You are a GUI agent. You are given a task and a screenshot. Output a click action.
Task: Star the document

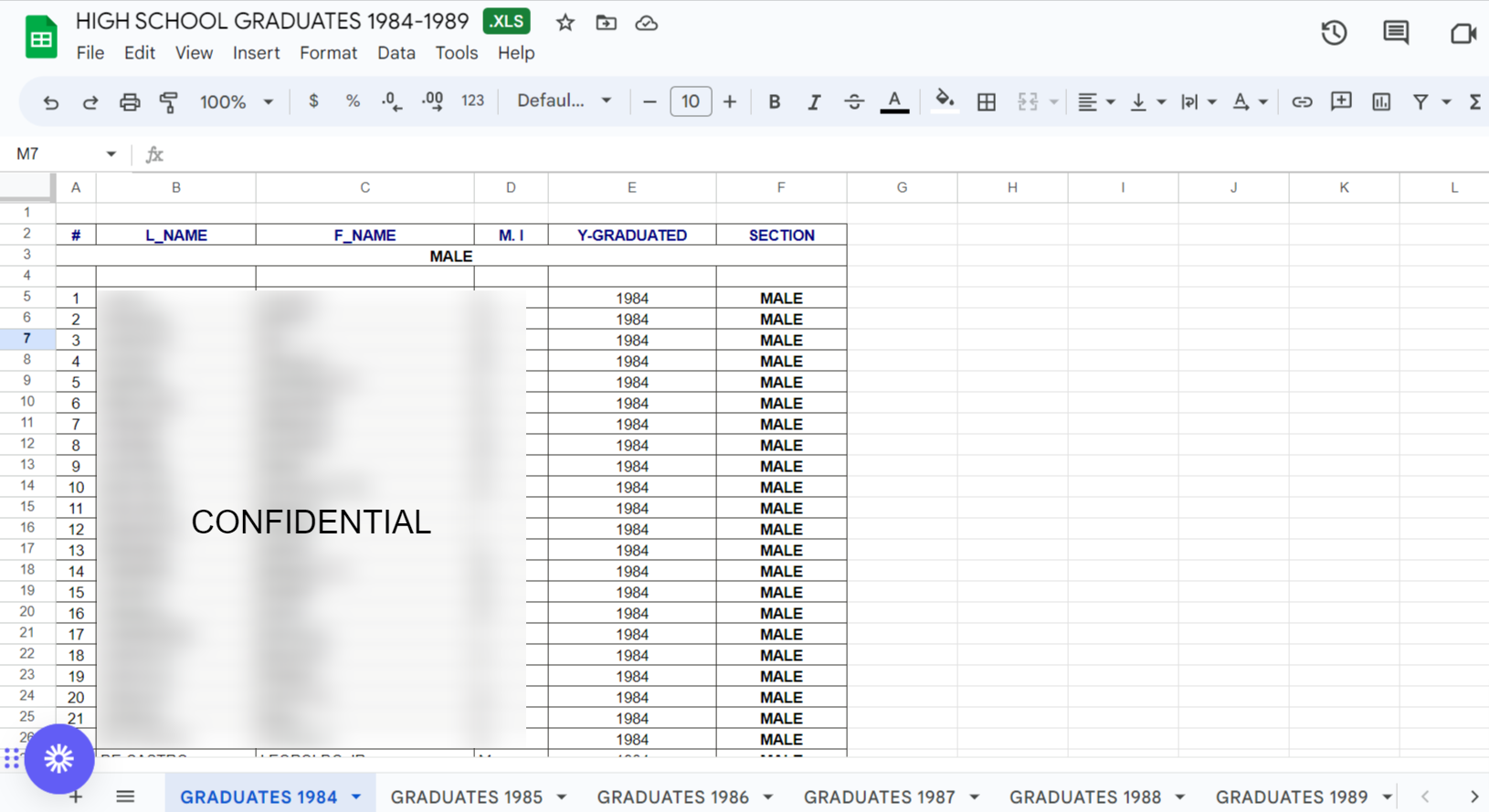[565, 23]
